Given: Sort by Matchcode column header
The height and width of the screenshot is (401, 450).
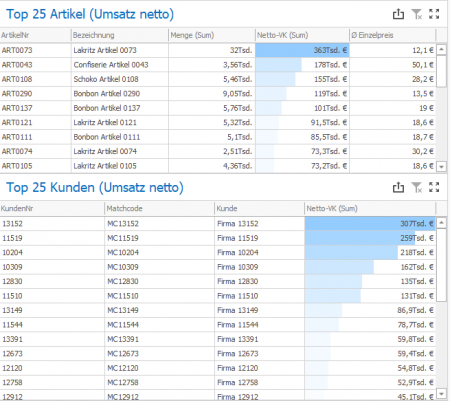Looking at the screenshot, I should click(x=159, y=208).
